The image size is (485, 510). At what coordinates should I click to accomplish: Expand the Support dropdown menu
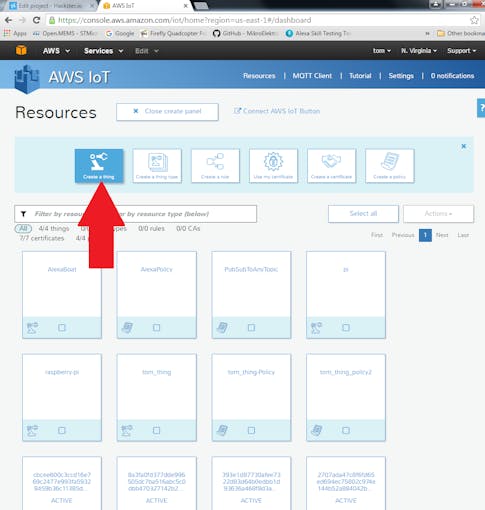462,51
